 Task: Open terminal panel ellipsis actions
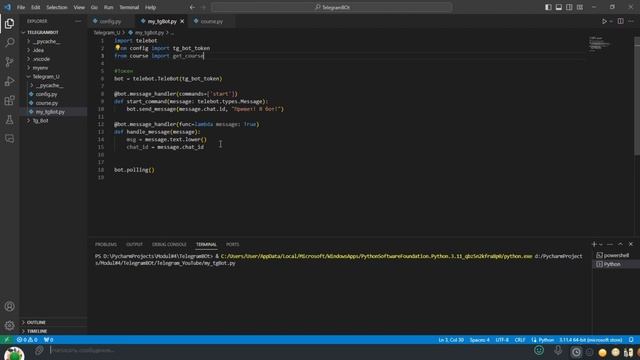tap(610, 244)
